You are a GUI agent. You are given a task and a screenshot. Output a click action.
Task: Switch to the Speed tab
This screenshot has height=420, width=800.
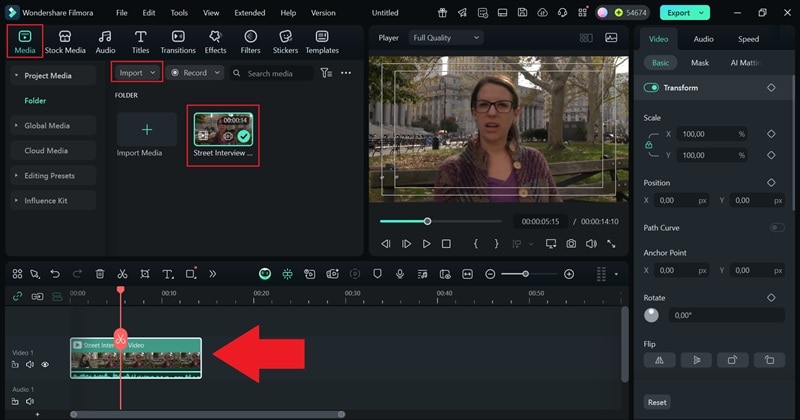click(748, 39)
